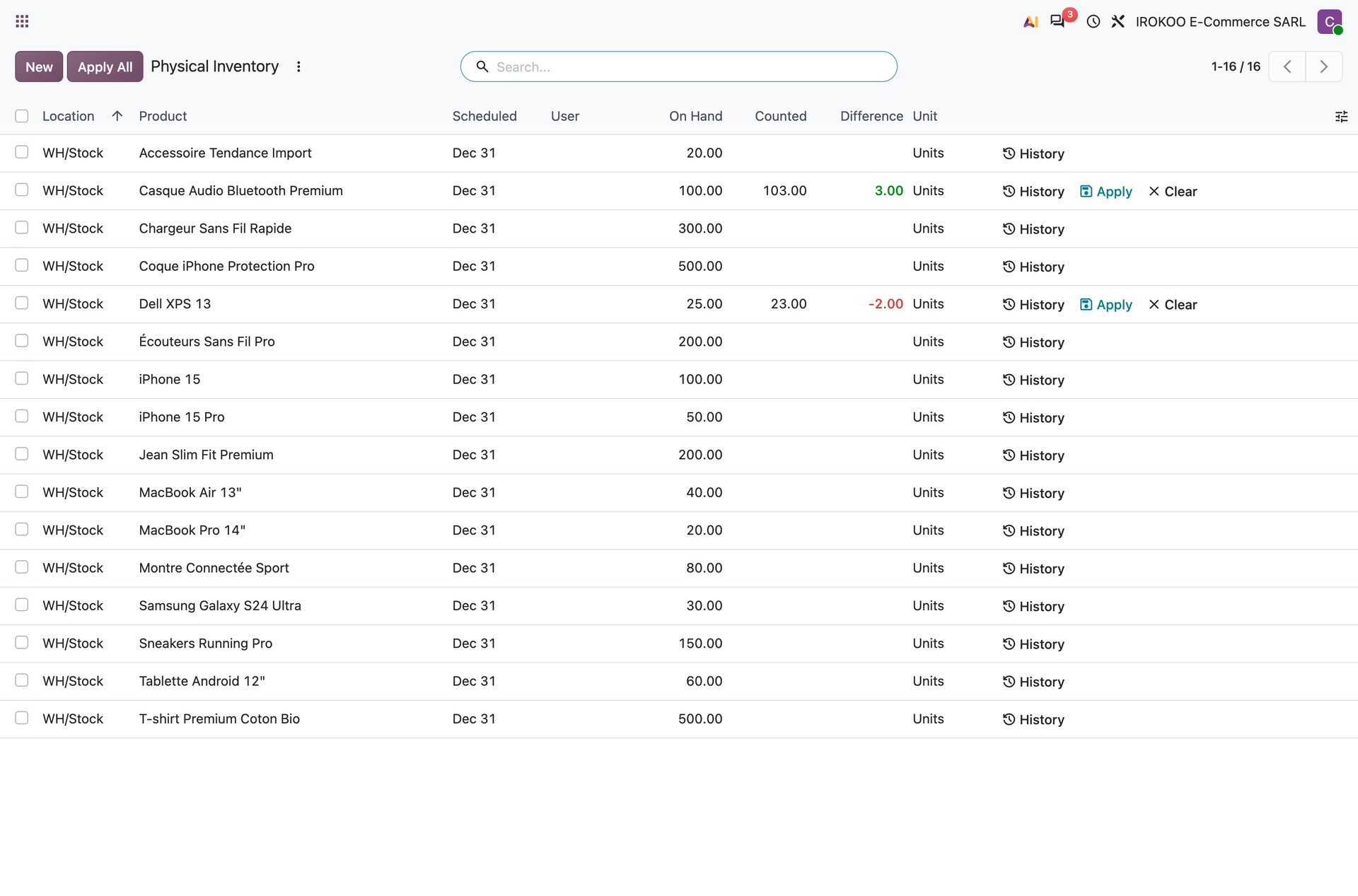Open the Physical Inventory kebab actions menu

(x=298, y=66)
